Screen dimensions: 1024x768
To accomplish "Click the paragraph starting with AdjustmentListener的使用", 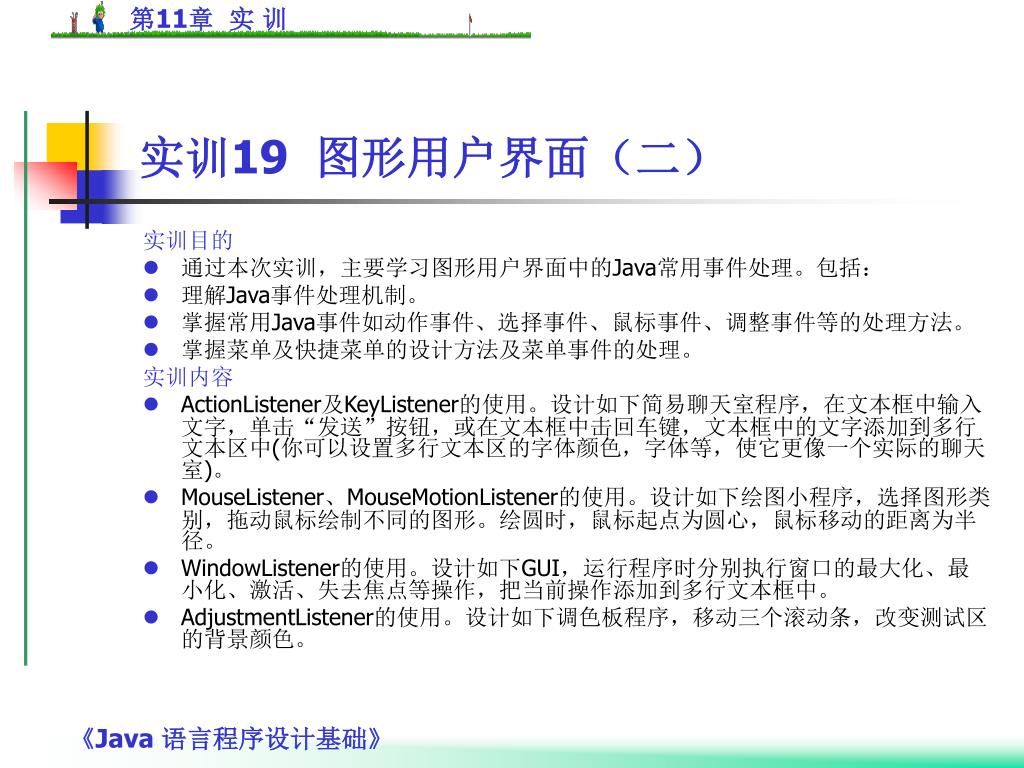I will (584, 628).
